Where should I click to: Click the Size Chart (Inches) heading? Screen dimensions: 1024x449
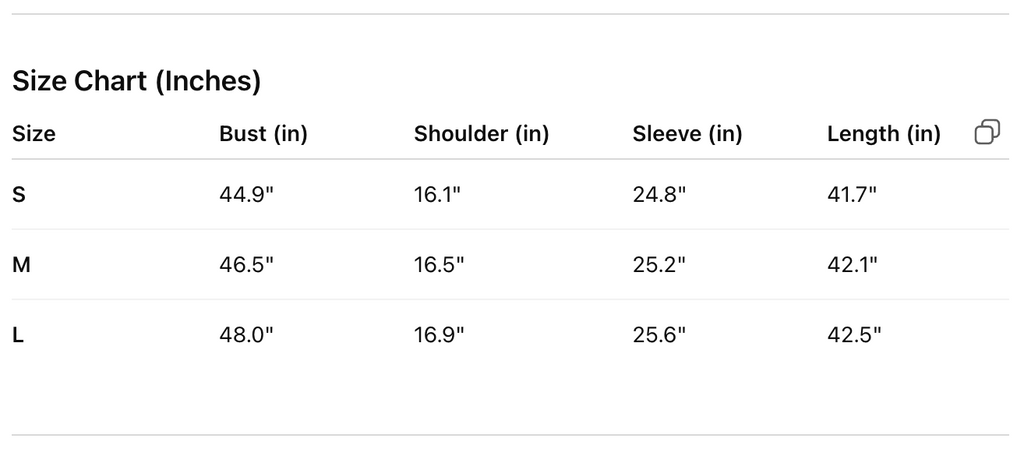pyautogui.click(x=136, y=82)
